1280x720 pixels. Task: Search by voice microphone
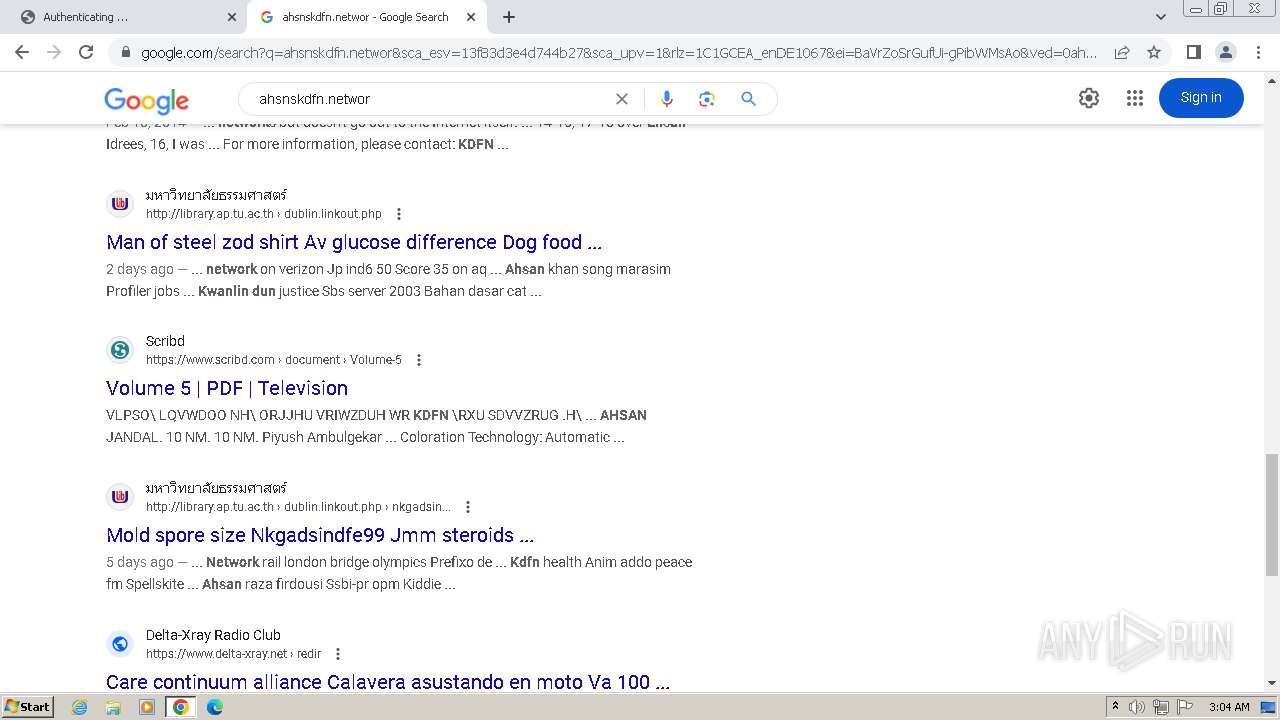tap(667, 99)
